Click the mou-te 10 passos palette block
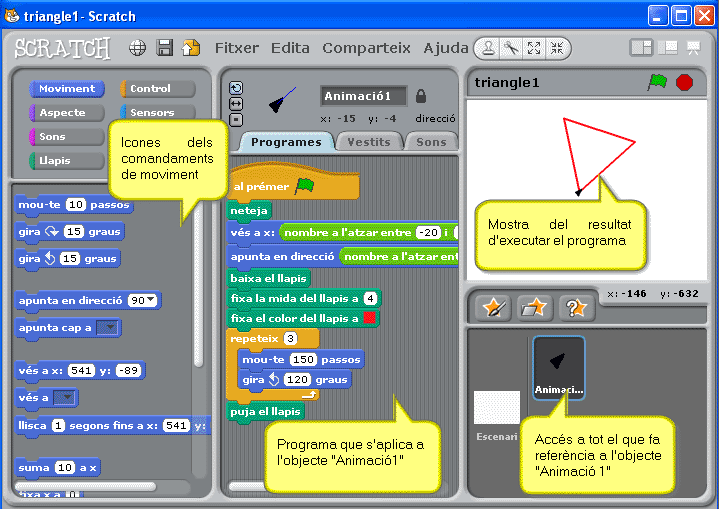 click(x=74, y=205)
